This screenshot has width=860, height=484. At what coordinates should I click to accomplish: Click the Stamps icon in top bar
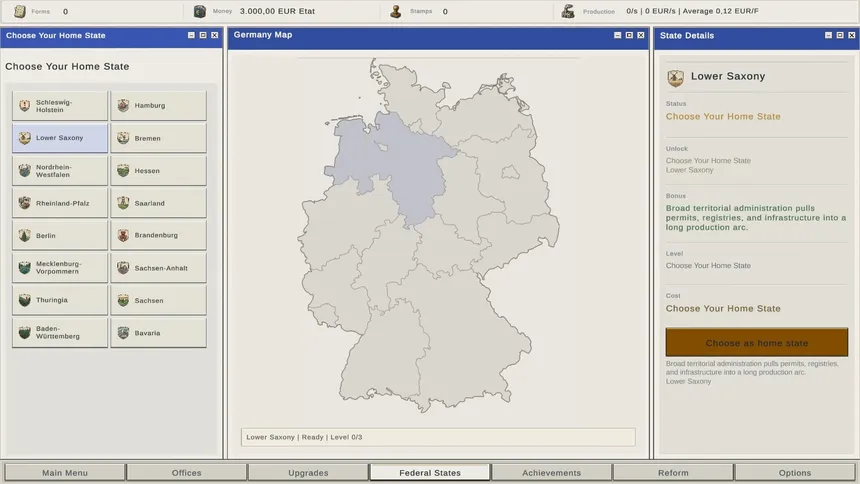tap(395, 11)
